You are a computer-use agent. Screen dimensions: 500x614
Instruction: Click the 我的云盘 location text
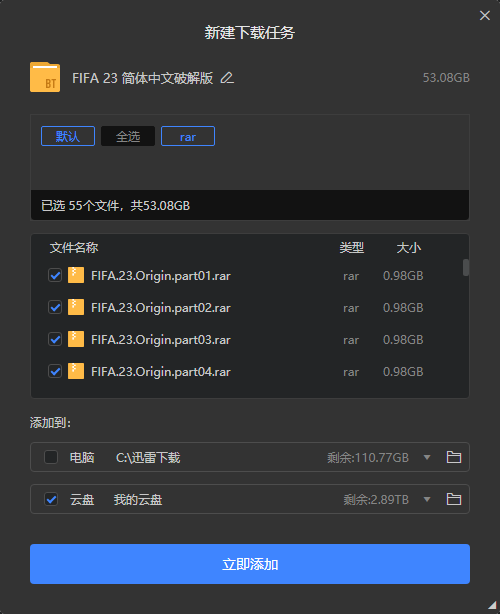(x=138, y=499)
